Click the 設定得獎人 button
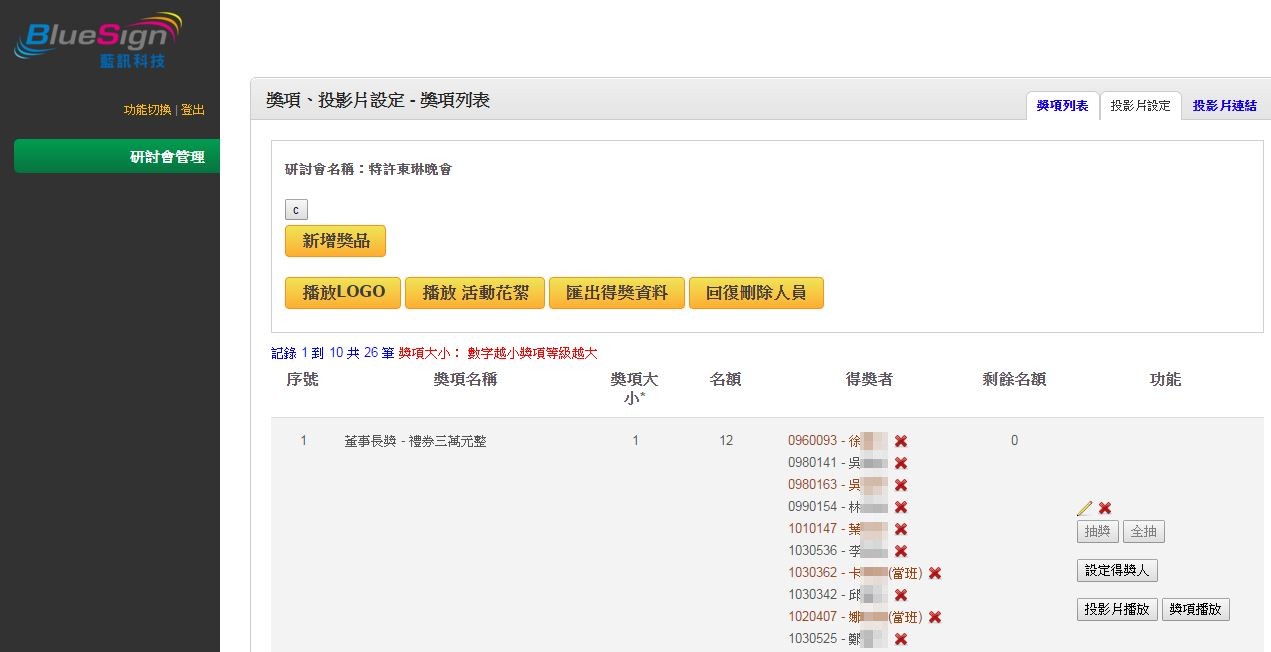Viewport: 1271px width, 652px height. pos(1117,570)
